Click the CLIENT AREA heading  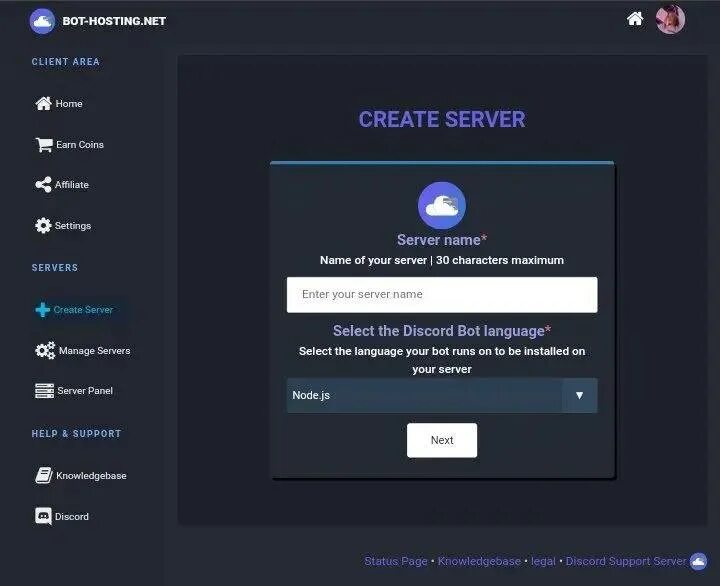[66, 62]
